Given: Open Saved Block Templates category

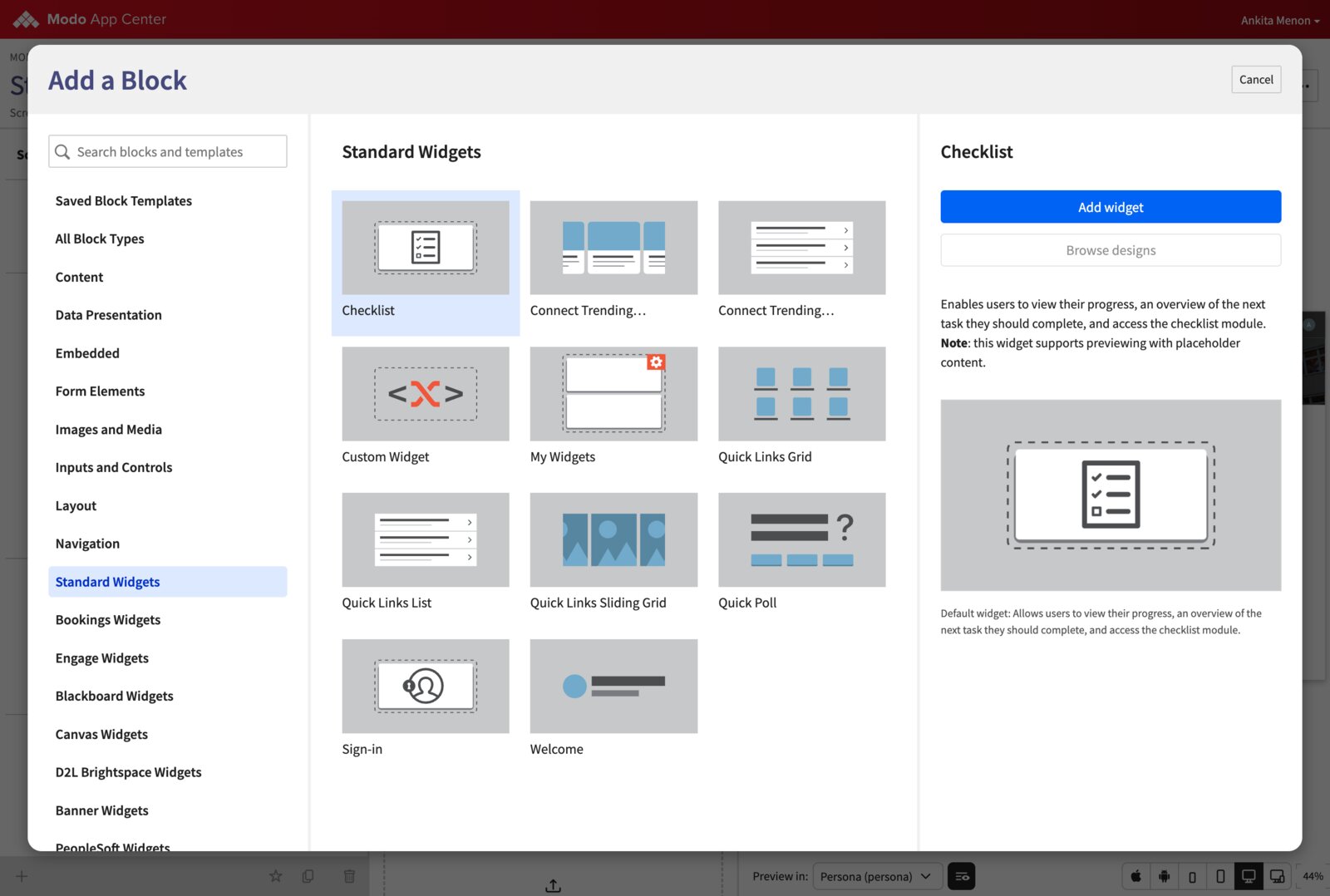Looking at the screenshot, I should [x=168, y=201].
